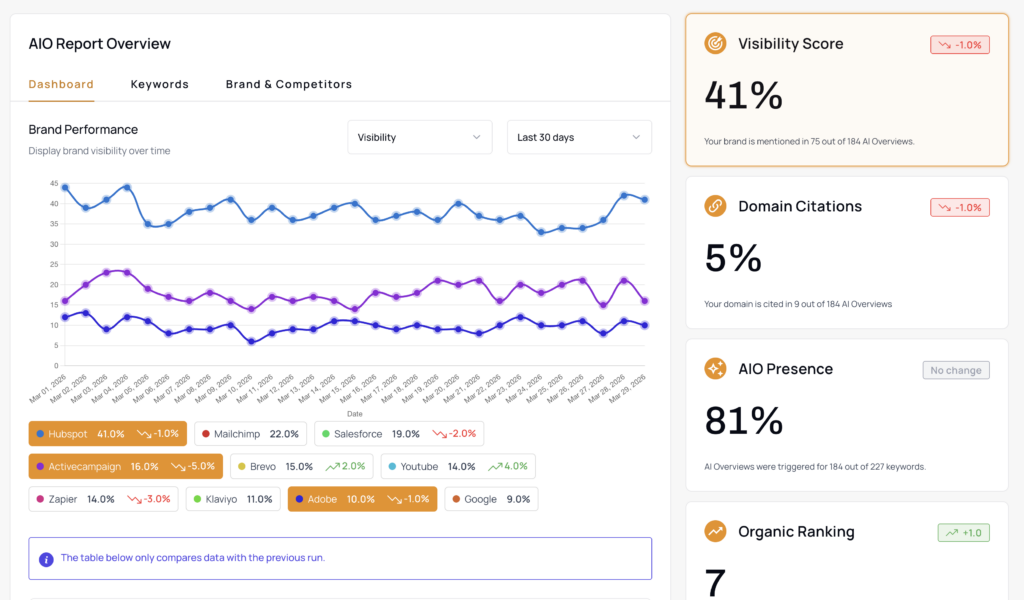Enable the Mailchimp series in the chart
The height and width of the screenshot is (600, 1024).
[x=249, y=434]
